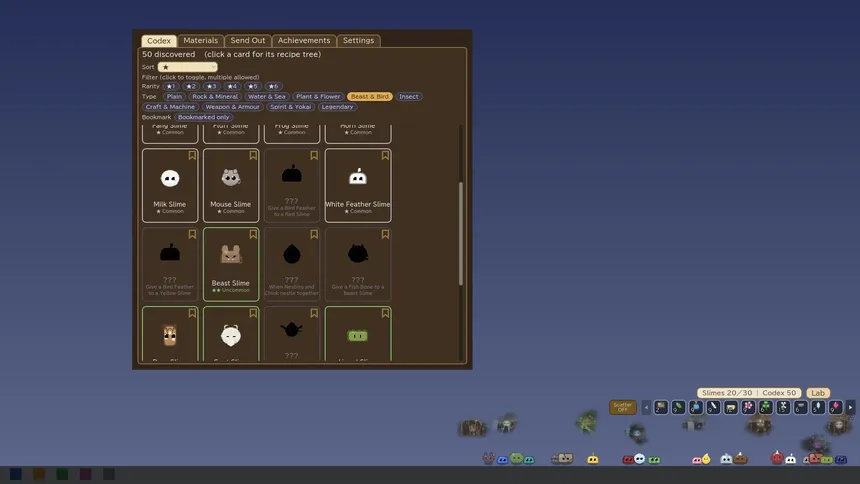860x484 pixels.
Task: Enable the Bookmarked only filter
Action: click(203, 117)
